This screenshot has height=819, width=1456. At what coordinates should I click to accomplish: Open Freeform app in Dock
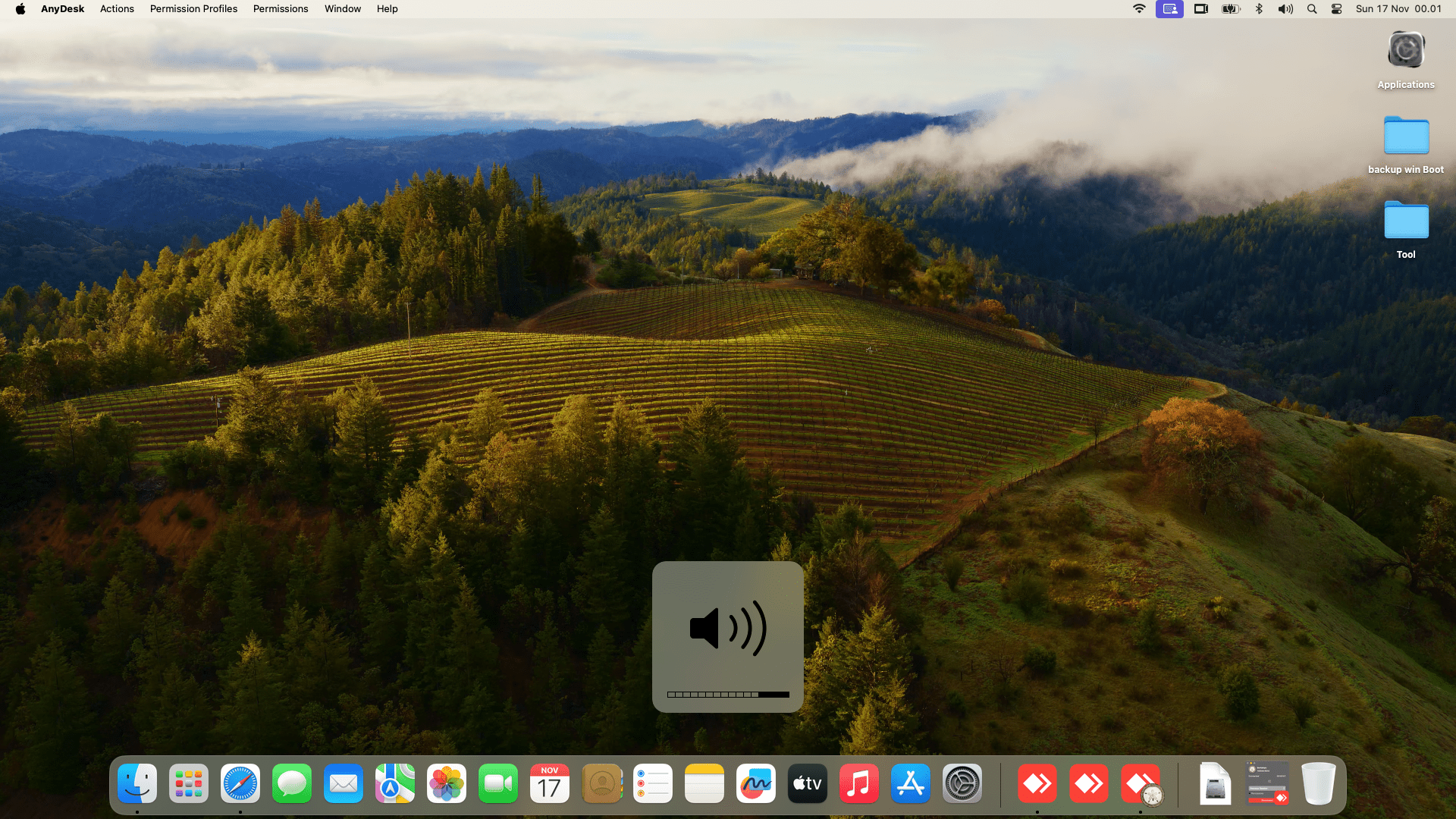point(756,783)
